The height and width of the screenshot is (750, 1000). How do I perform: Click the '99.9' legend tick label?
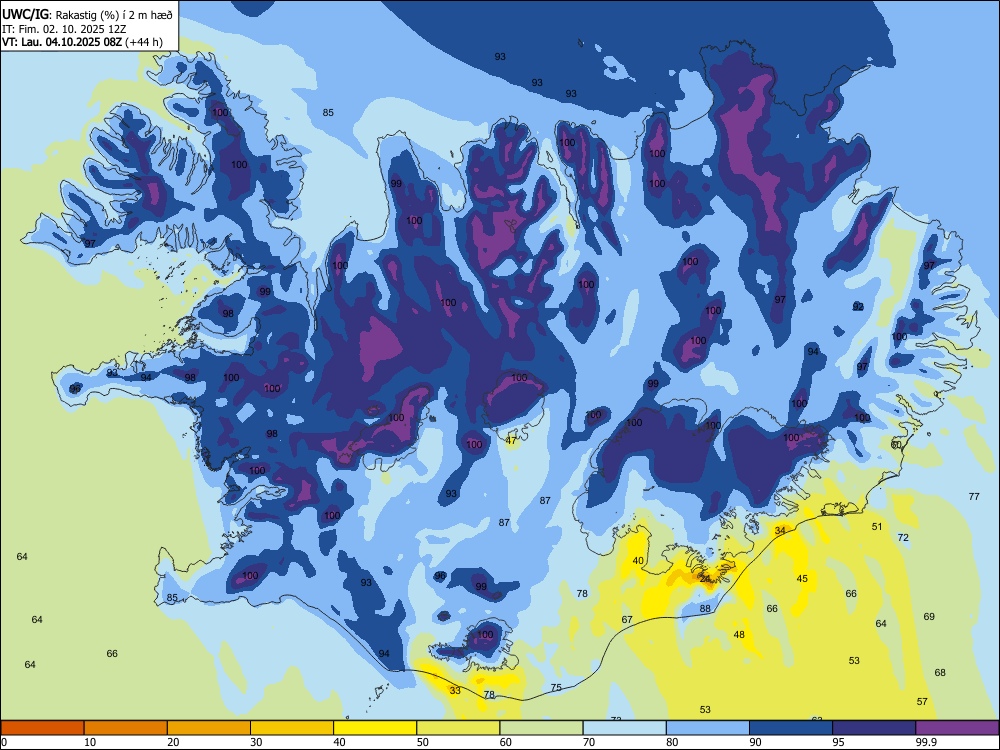coord(925,742)
